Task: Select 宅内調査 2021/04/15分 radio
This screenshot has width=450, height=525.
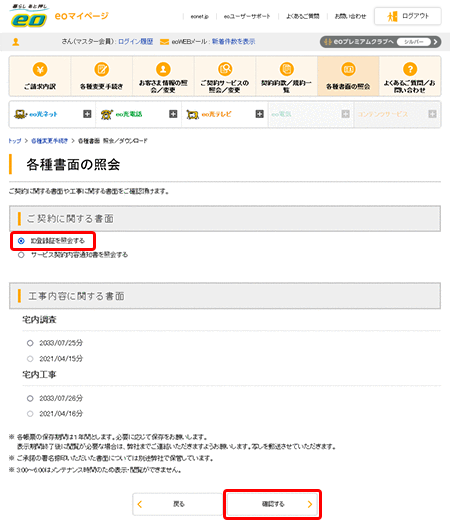Action: (30, 359)
